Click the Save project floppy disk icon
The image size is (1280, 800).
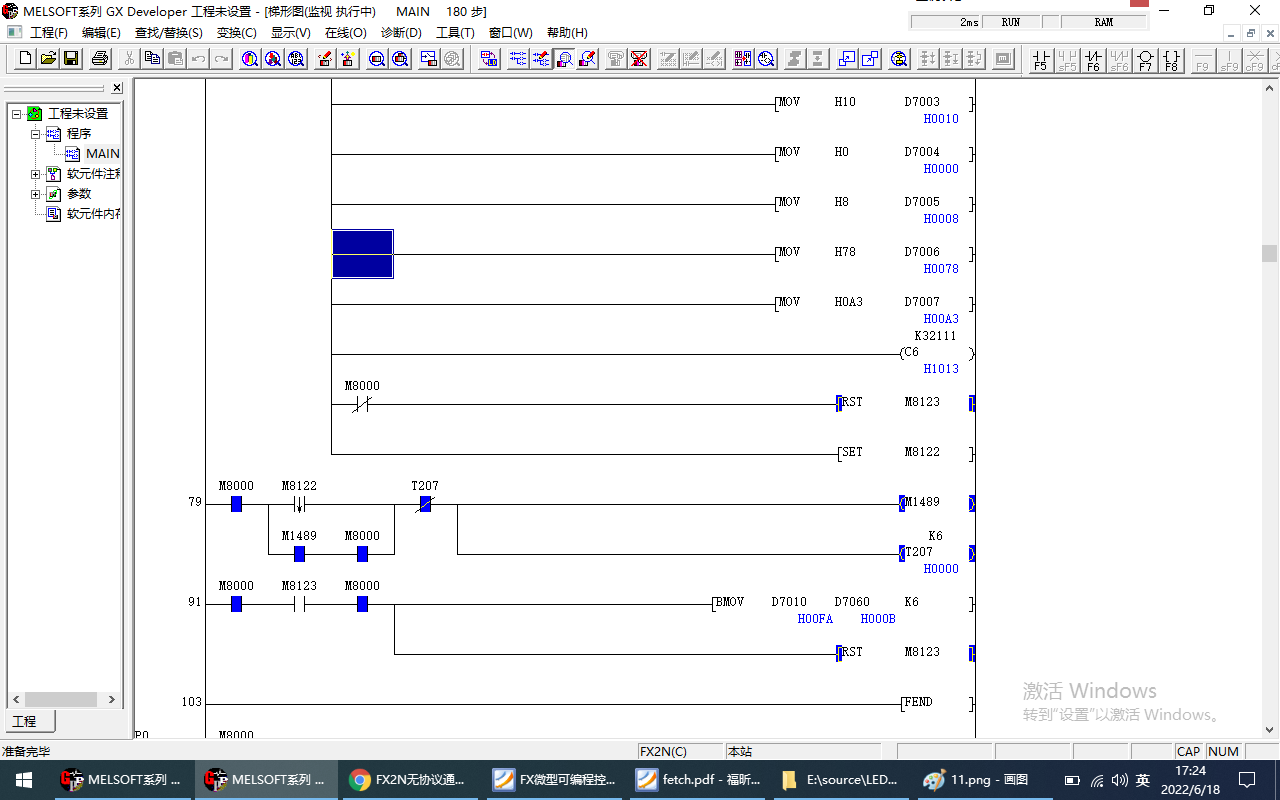pyautogui.click(x=71, y=59)
